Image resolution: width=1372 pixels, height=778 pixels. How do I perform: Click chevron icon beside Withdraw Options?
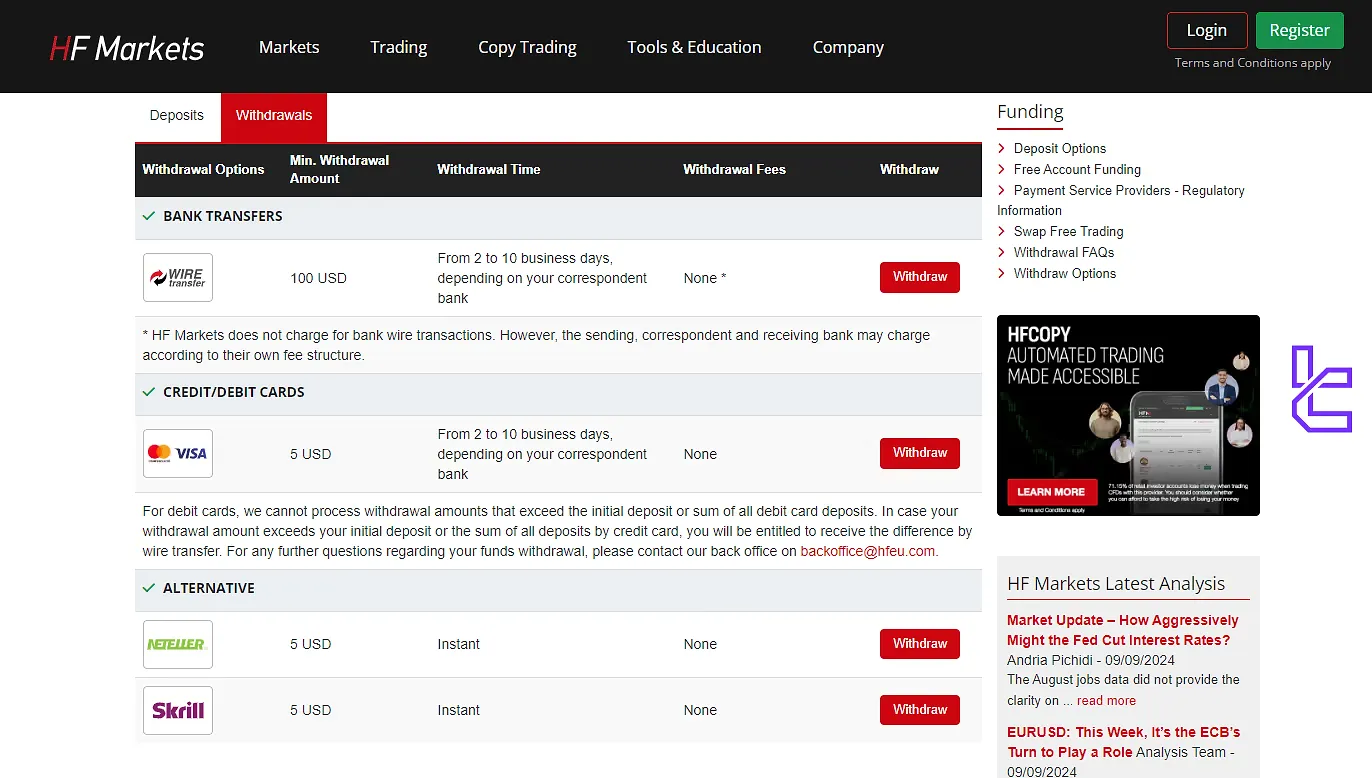point(1002,273)
